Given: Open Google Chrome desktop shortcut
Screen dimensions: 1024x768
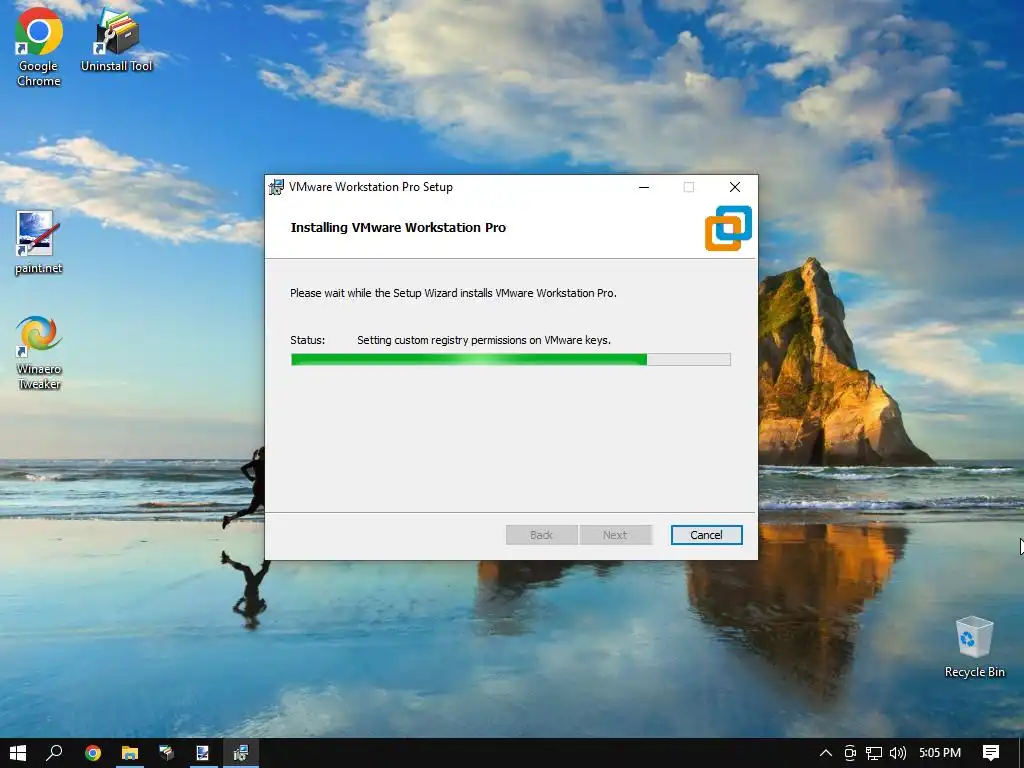Looking at the screenshot, I should [x=39, y=47].
